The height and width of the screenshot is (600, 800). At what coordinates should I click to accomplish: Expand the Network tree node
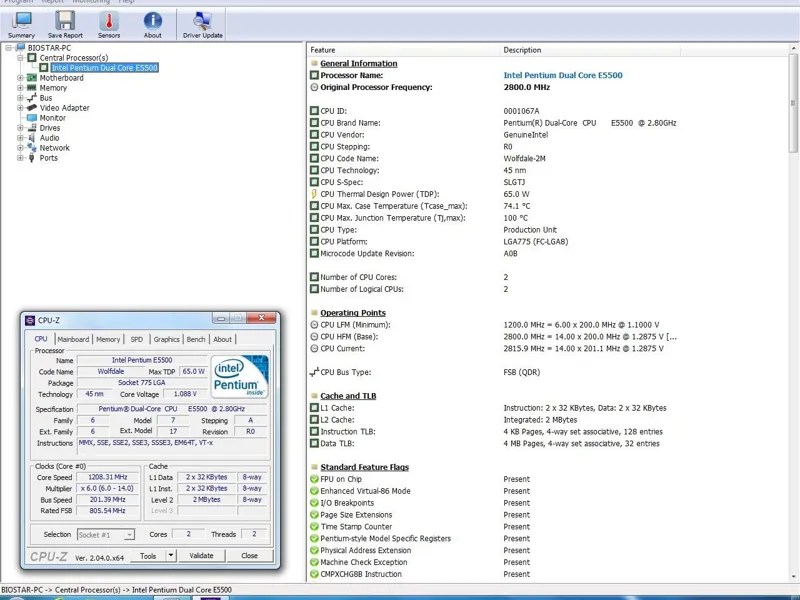20,148
